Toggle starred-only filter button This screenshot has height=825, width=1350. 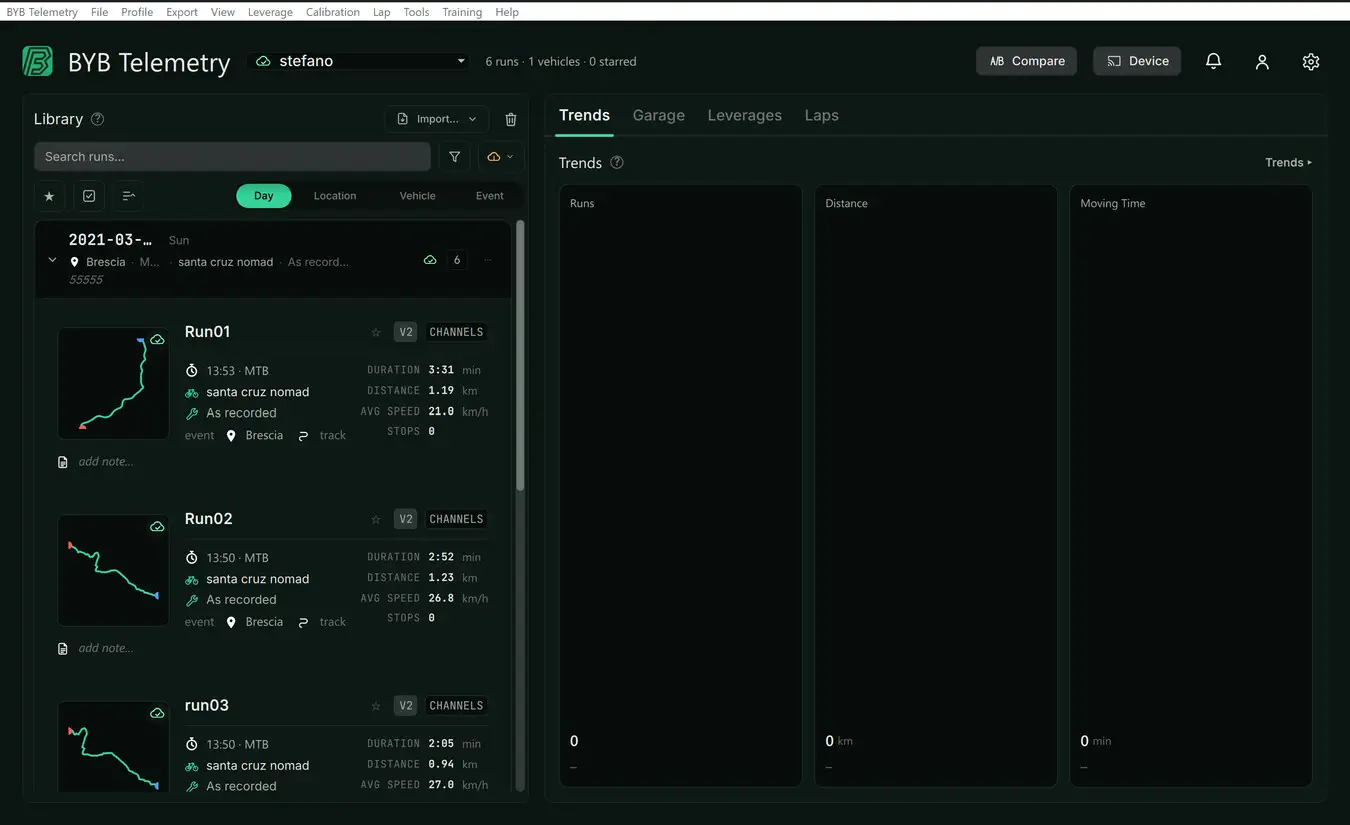(x=49, y=196)
